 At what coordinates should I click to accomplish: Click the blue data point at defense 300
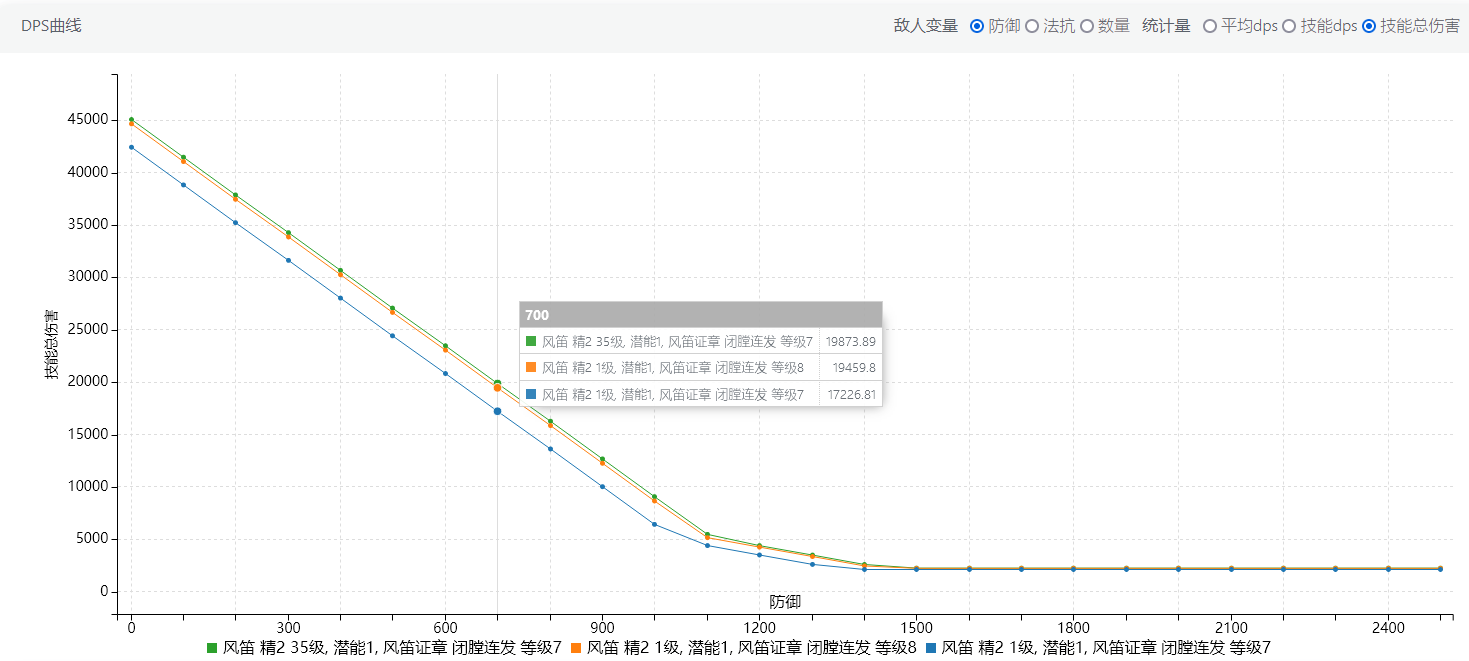click(x=288, y=260)
